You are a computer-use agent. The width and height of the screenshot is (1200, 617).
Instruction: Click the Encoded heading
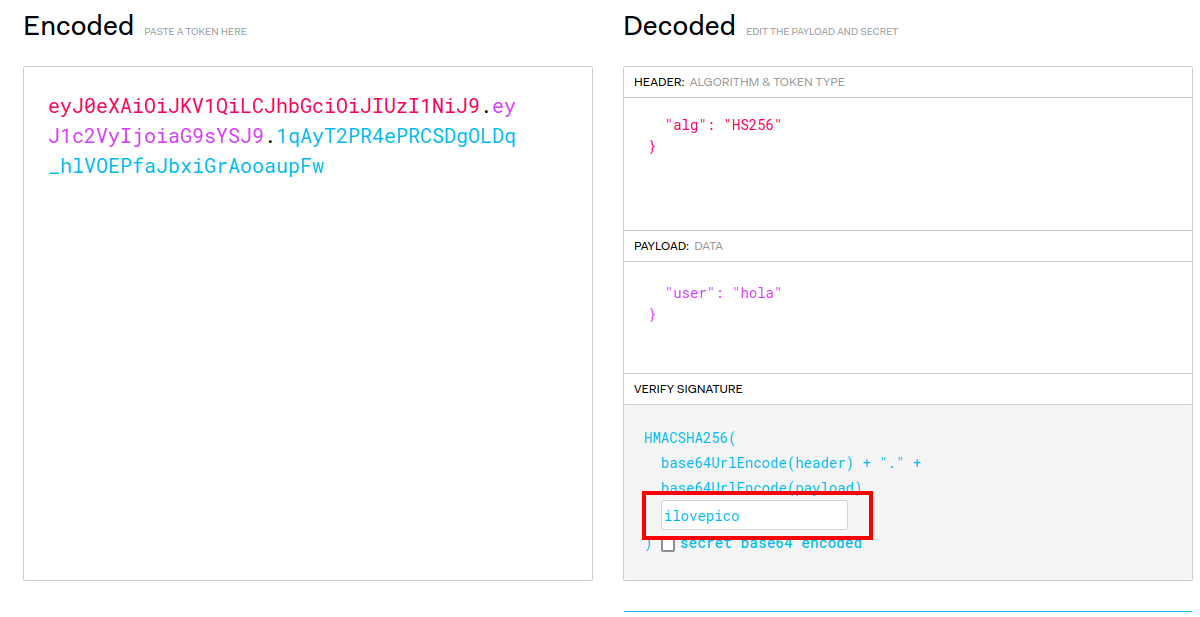tap(79, 26)
